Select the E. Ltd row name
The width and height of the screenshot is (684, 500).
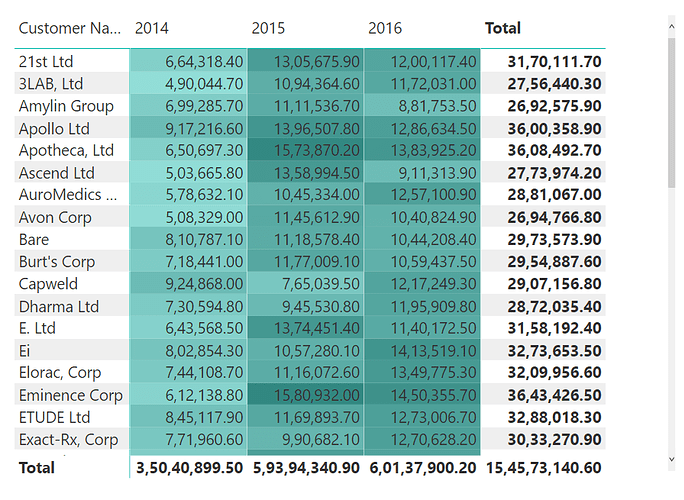tap(37, 328)
